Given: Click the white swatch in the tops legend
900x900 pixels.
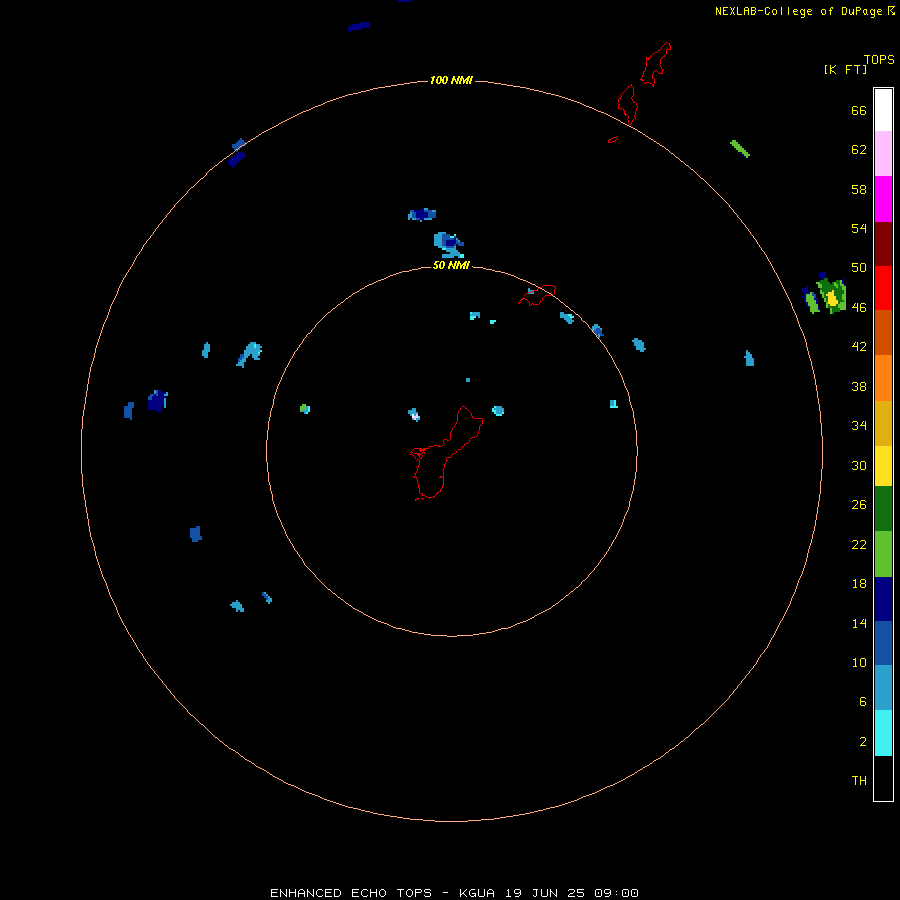Looking at the screenshot, I should pos(883,110).
